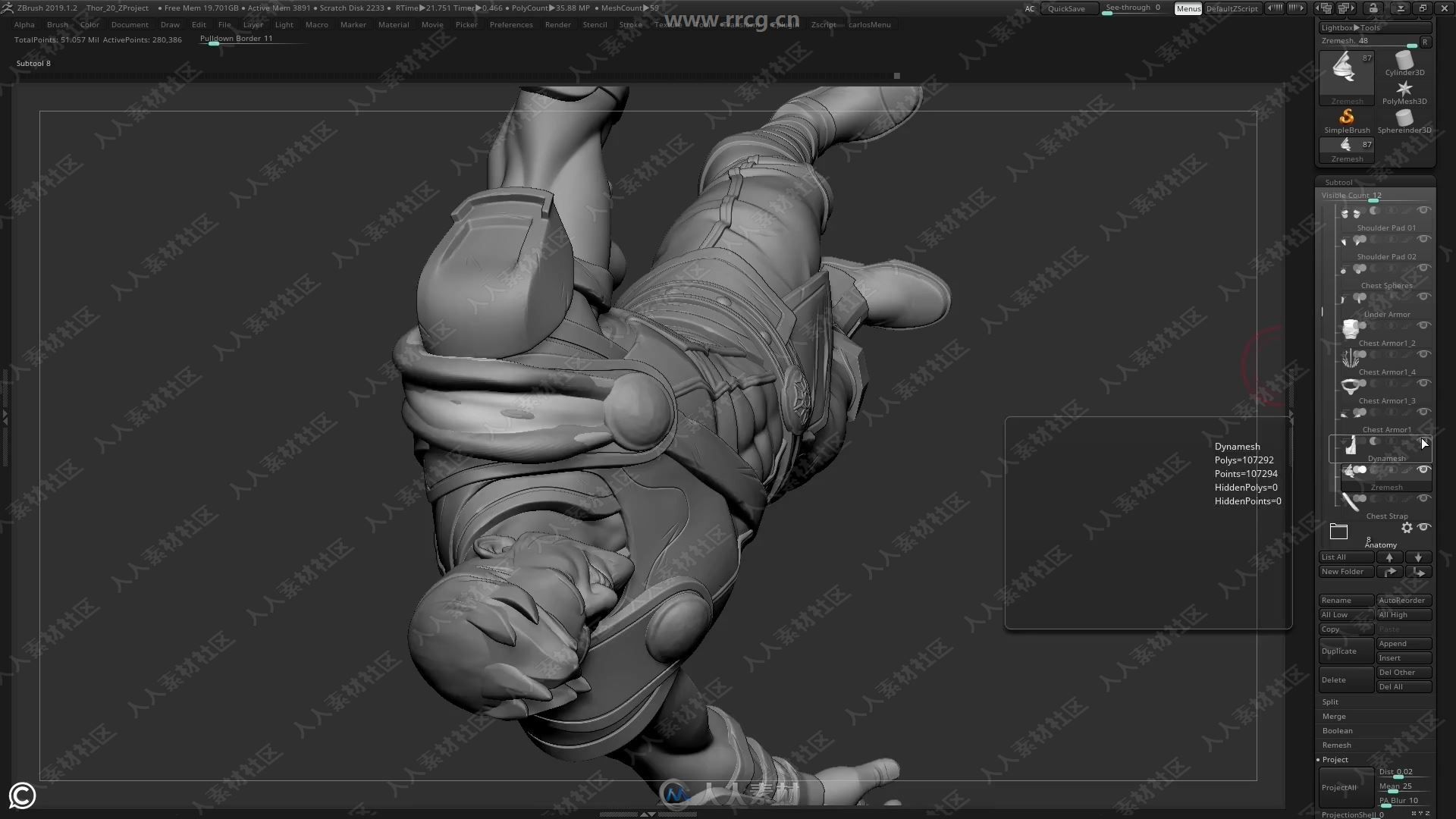The width and height of the screenshot is (1456, 819).
Task: Collapse the Subtool palette header
Action: pos(1338,183)
